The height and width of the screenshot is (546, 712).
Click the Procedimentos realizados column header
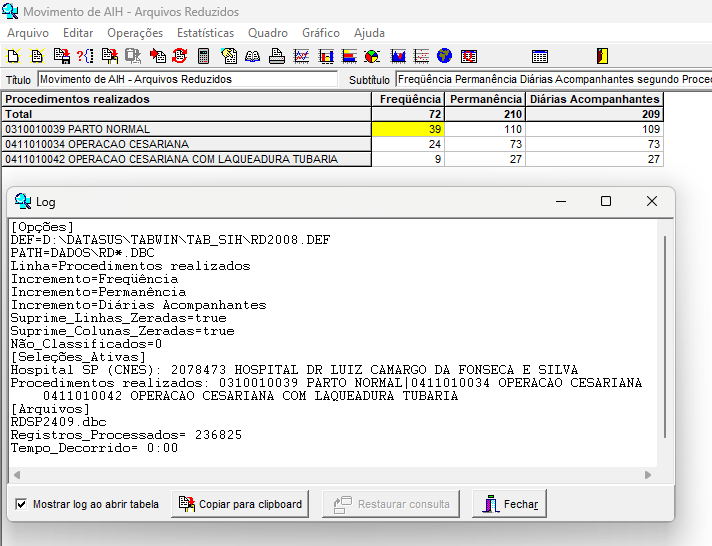tap(187, 99)
